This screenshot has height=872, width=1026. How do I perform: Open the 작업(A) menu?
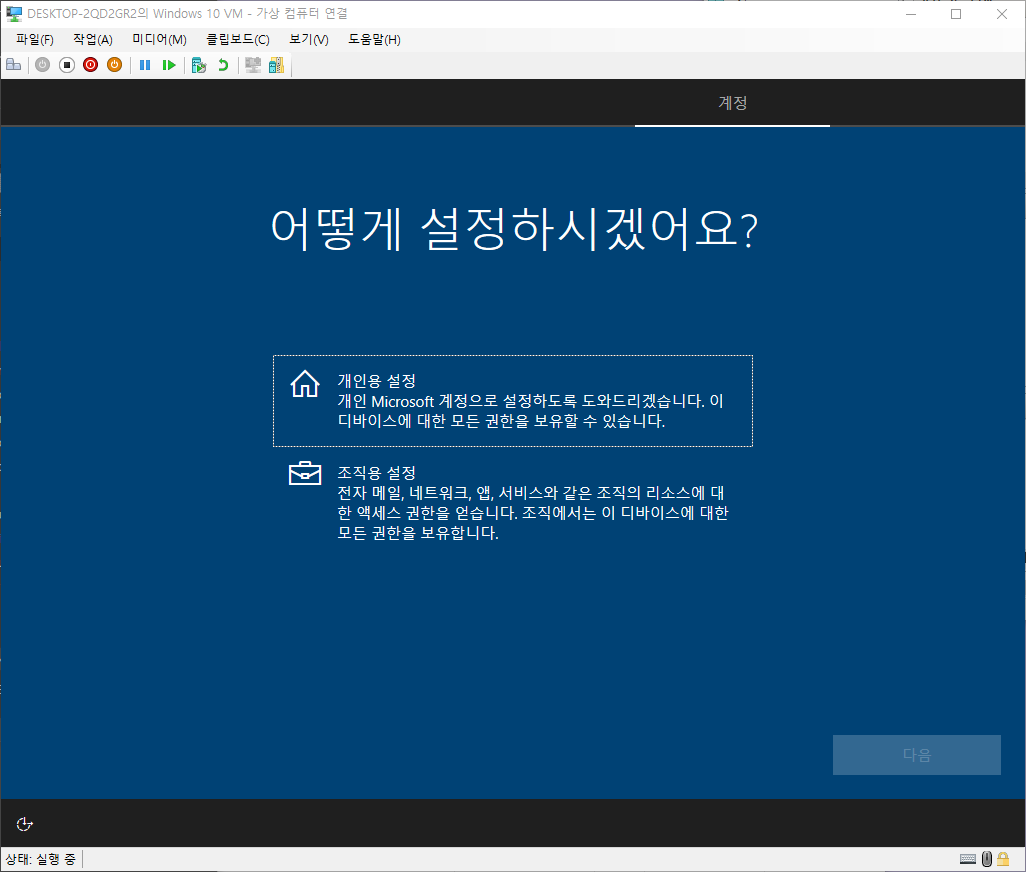coord(93,39)
